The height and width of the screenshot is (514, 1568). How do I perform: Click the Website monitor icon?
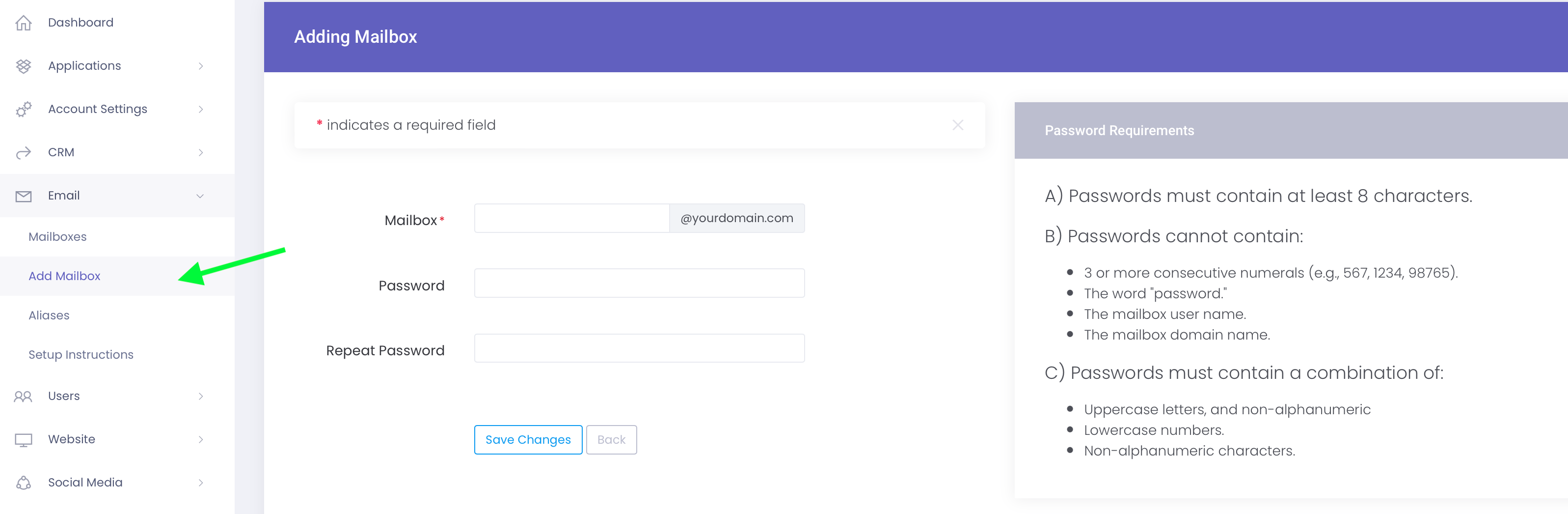coord(23,440)
